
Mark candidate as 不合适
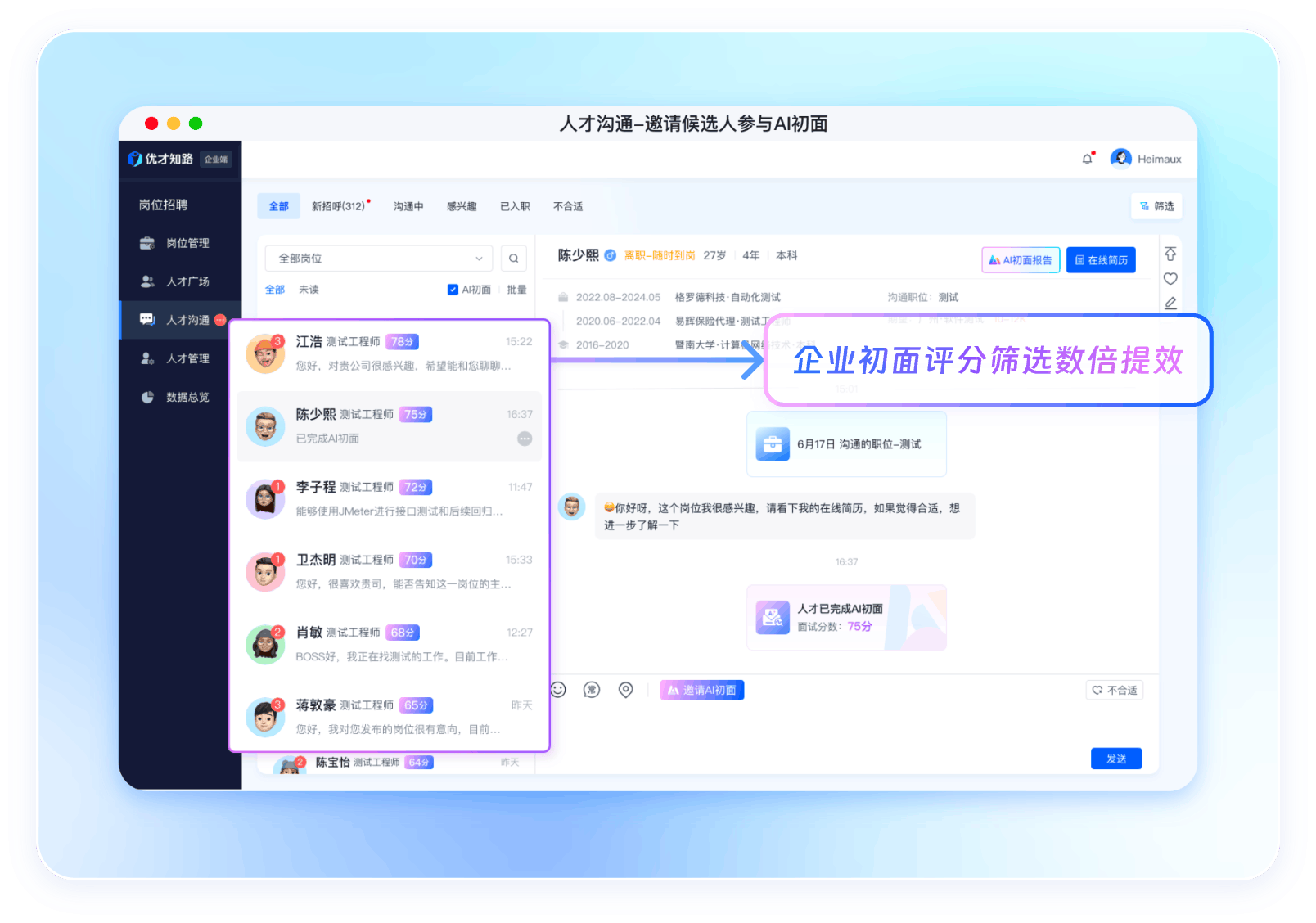(1115, 690)
